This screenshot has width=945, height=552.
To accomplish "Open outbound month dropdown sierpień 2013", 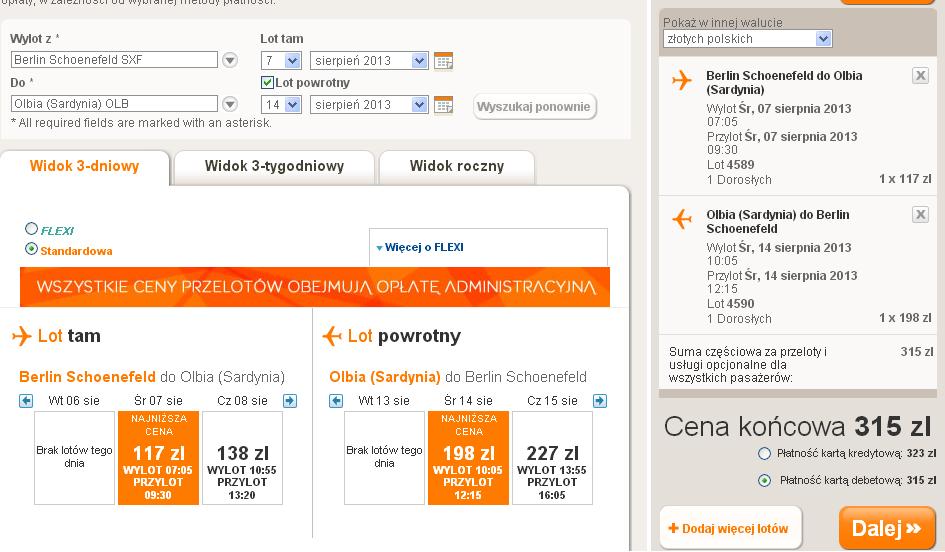I will click(369, 60).
